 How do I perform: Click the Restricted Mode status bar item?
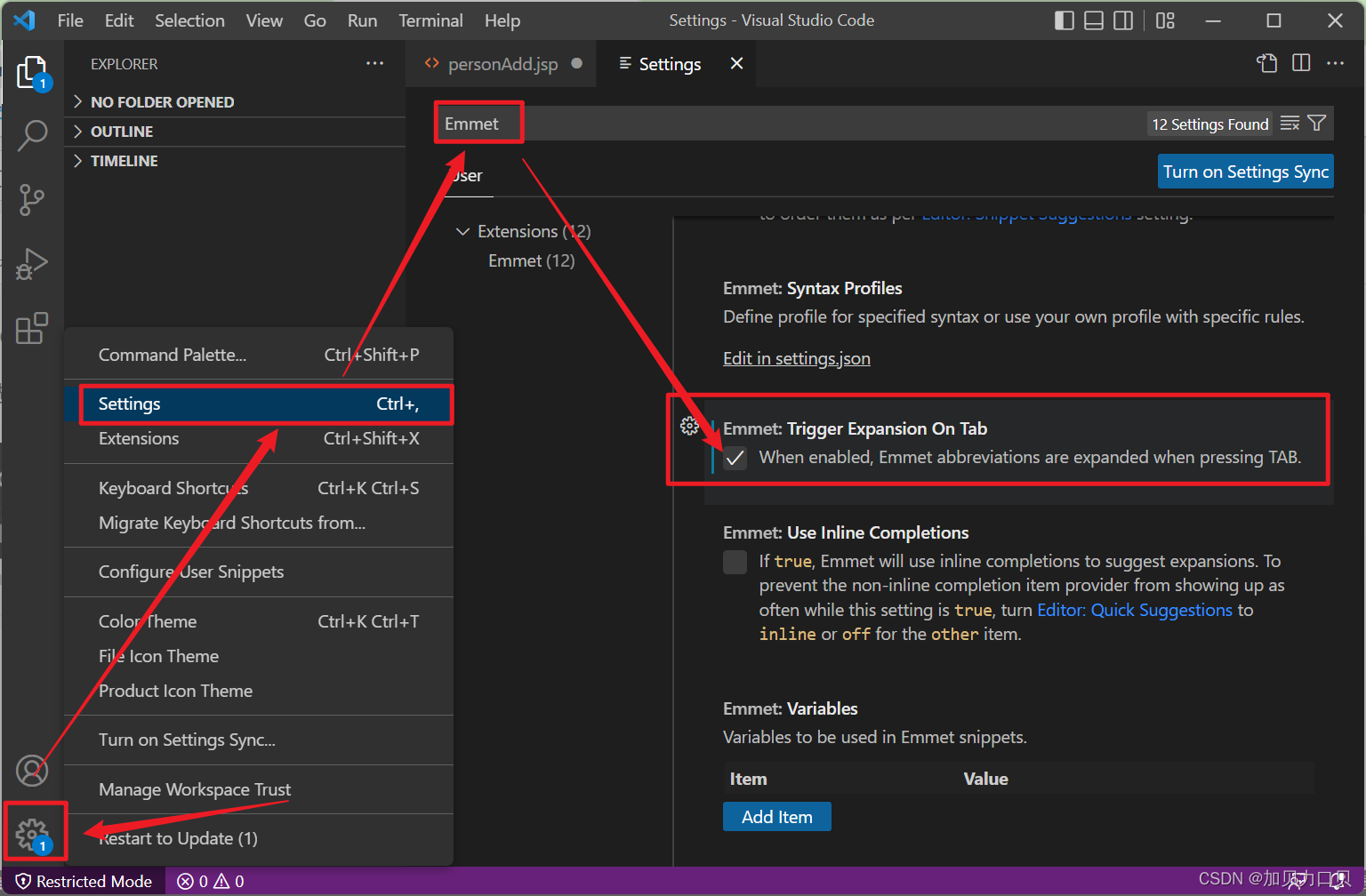tap(84, 881)
